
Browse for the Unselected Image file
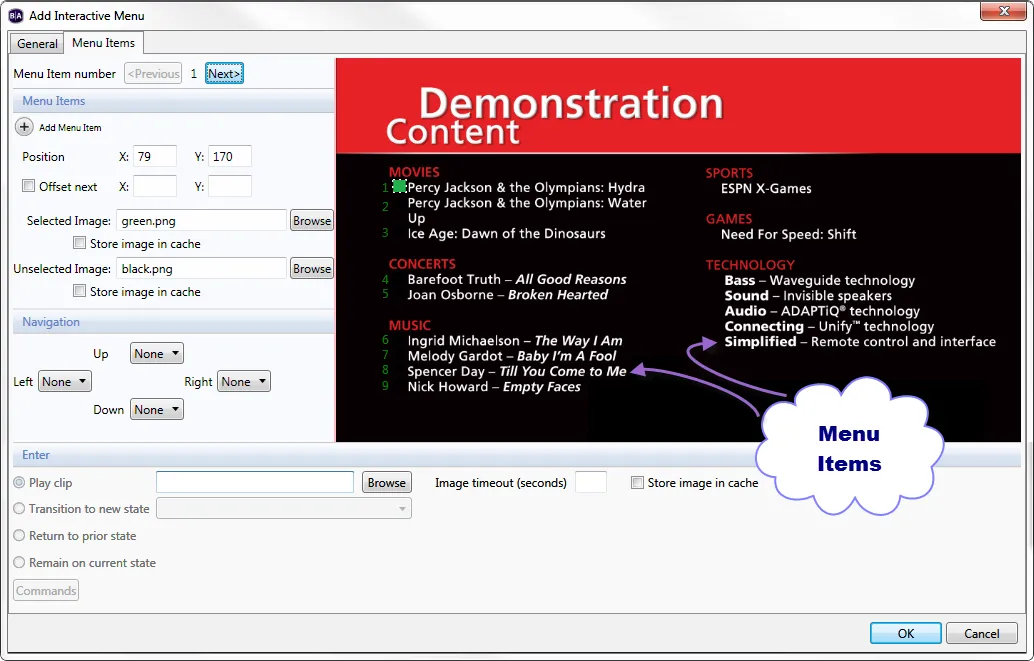point(312,268)
